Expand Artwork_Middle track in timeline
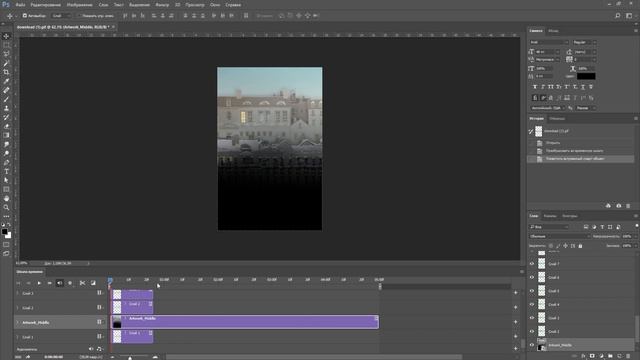Screen dimensions: 640x360 18,322
